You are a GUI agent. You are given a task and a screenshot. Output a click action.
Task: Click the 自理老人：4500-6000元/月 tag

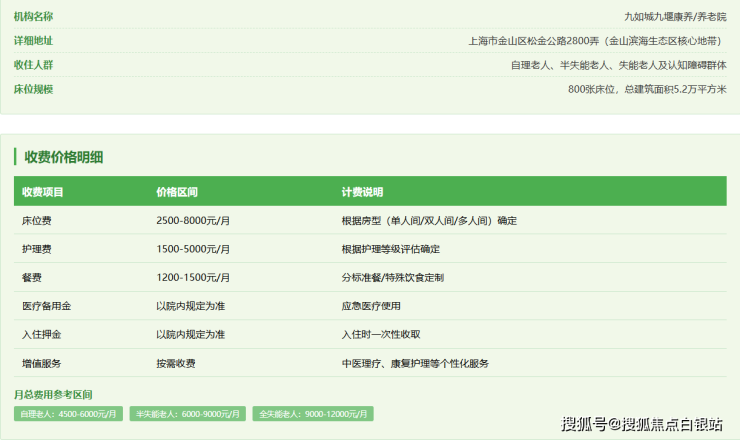68,414
